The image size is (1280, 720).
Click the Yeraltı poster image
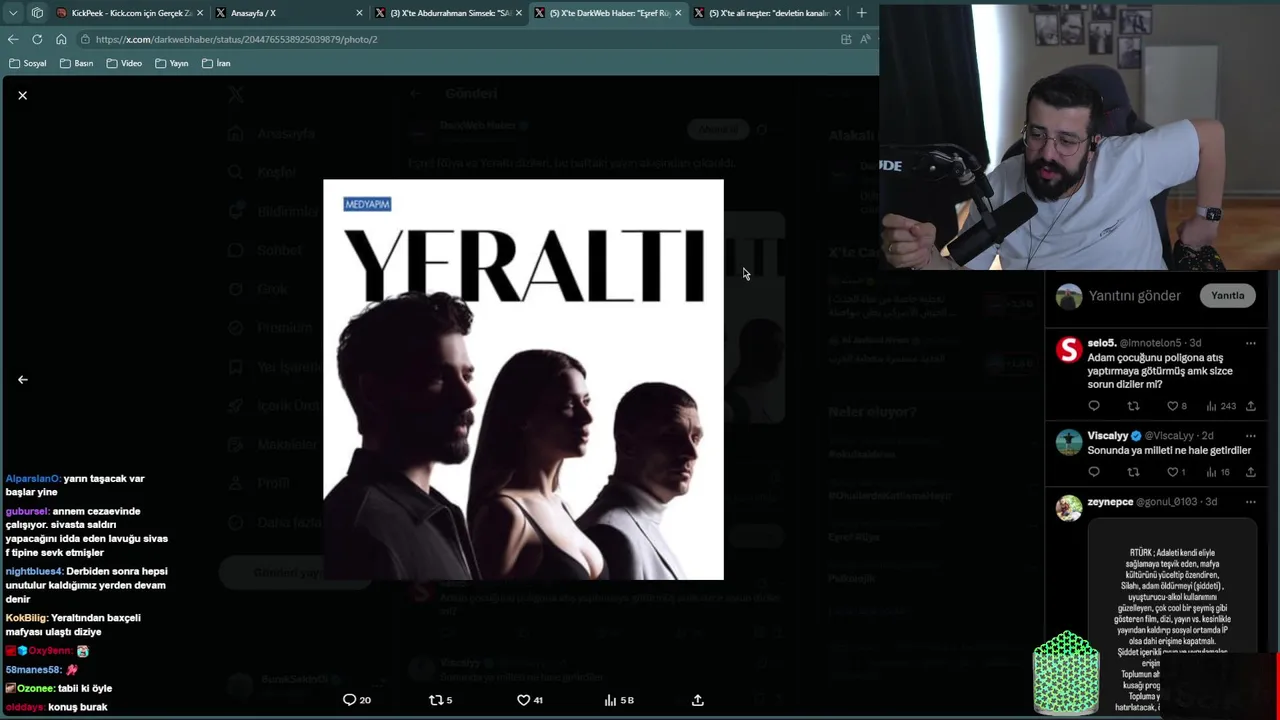tap(523, 380)
